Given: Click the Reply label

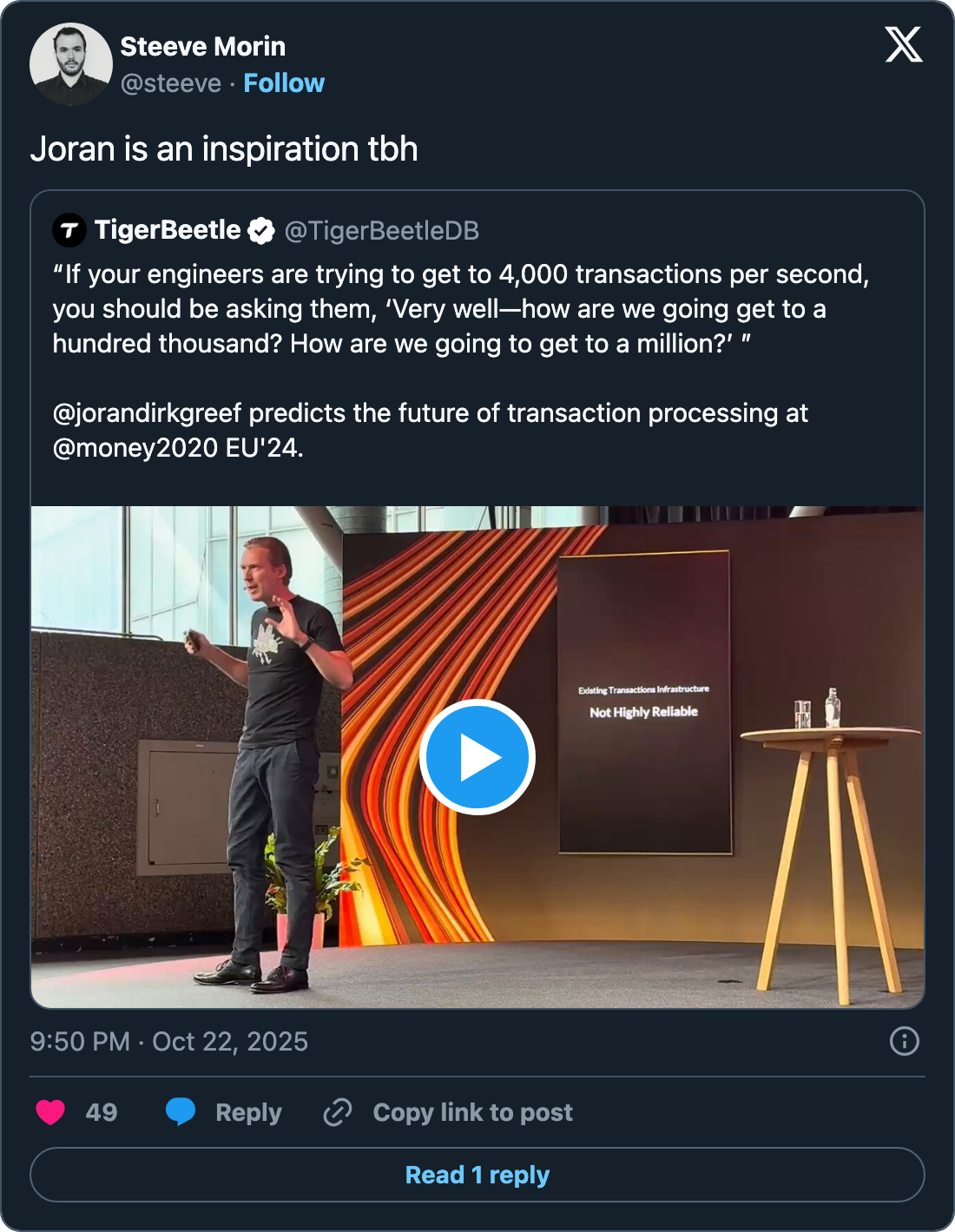Looking at the screenshot, I should (x=248, y=1112).
